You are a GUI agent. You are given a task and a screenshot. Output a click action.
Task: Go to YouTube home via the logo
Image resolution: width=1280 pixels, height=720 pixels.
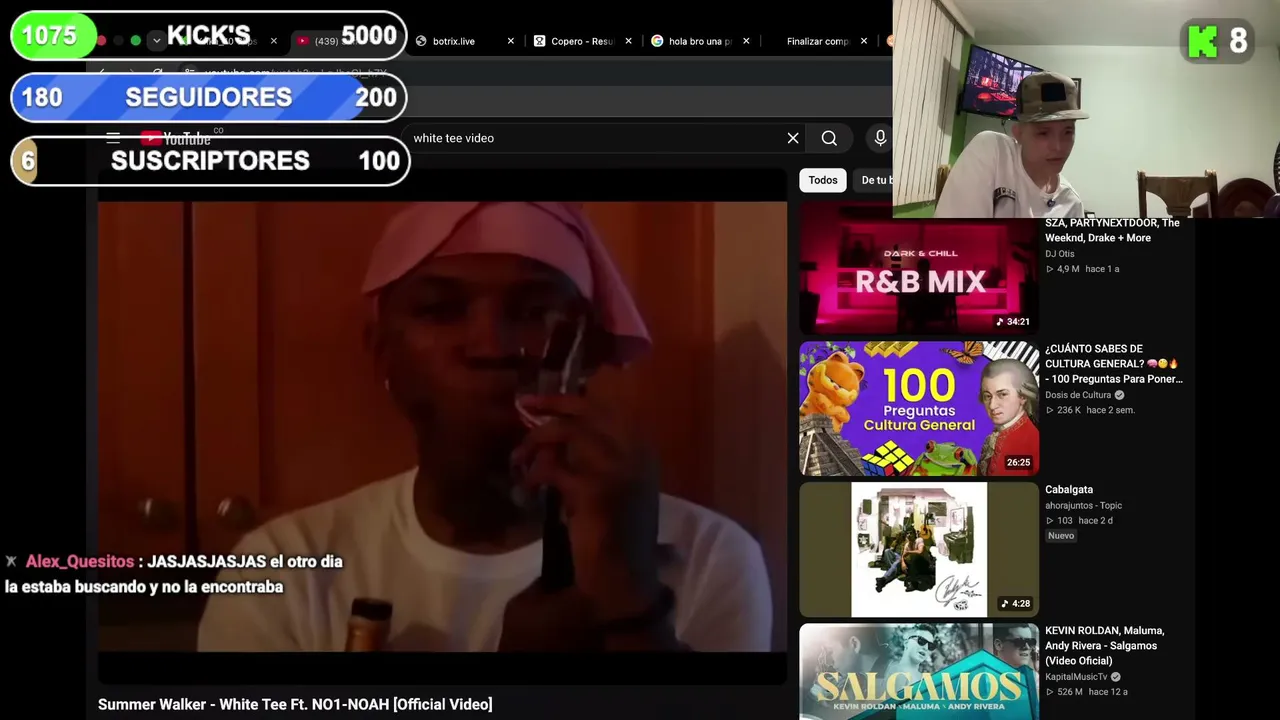pos(176,138)
